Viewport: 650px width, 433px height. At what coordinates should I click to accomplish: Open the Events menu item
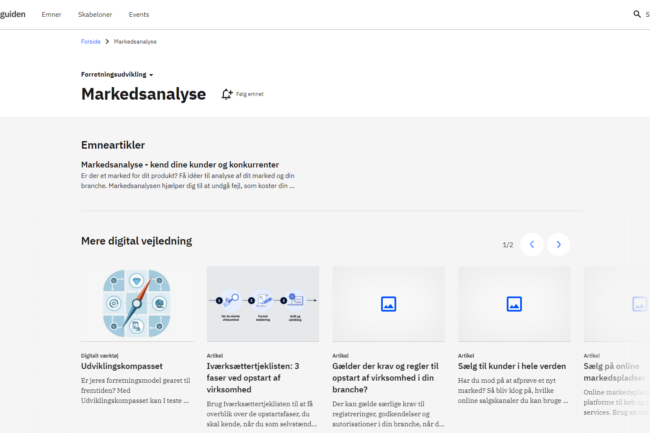tap(139, 15)
